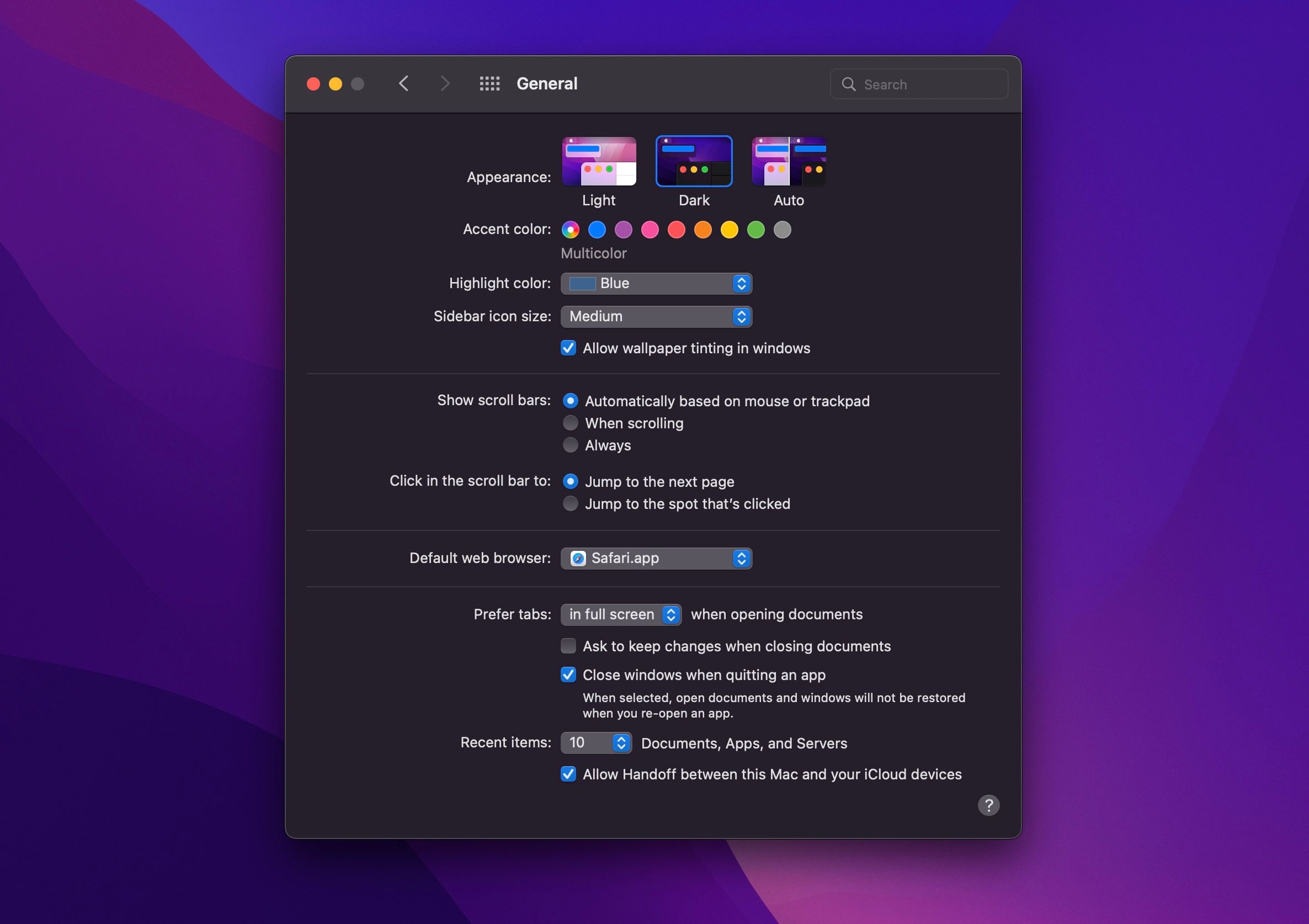The height and width of the screenshot is (924, 1309).
Task: Select the blue accent color
Action: pos(596,229)
